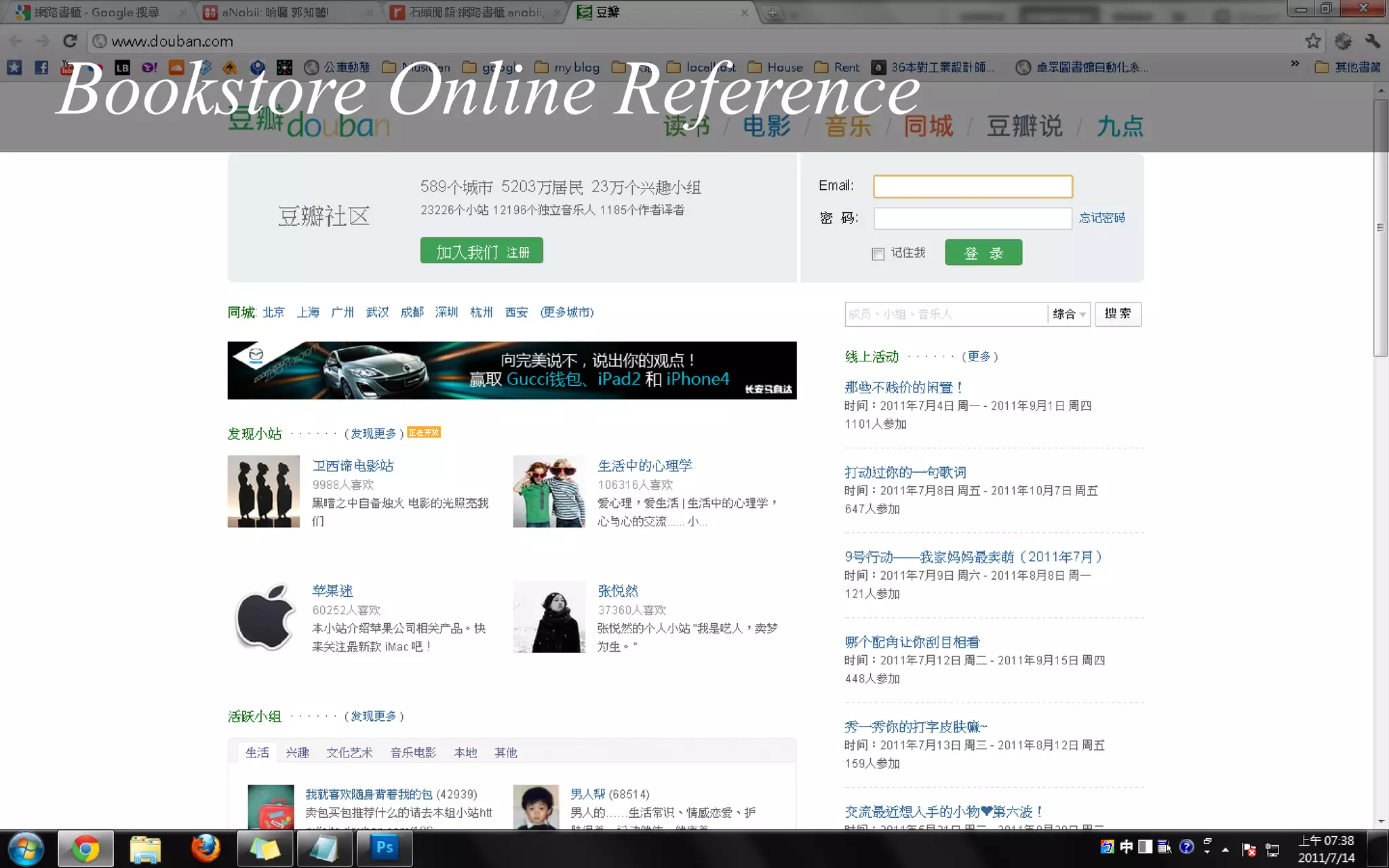Viewport: 1389px width, 868px height.
Task: Toggle the 记住我 remember-me checkbox
Action: 878,254
